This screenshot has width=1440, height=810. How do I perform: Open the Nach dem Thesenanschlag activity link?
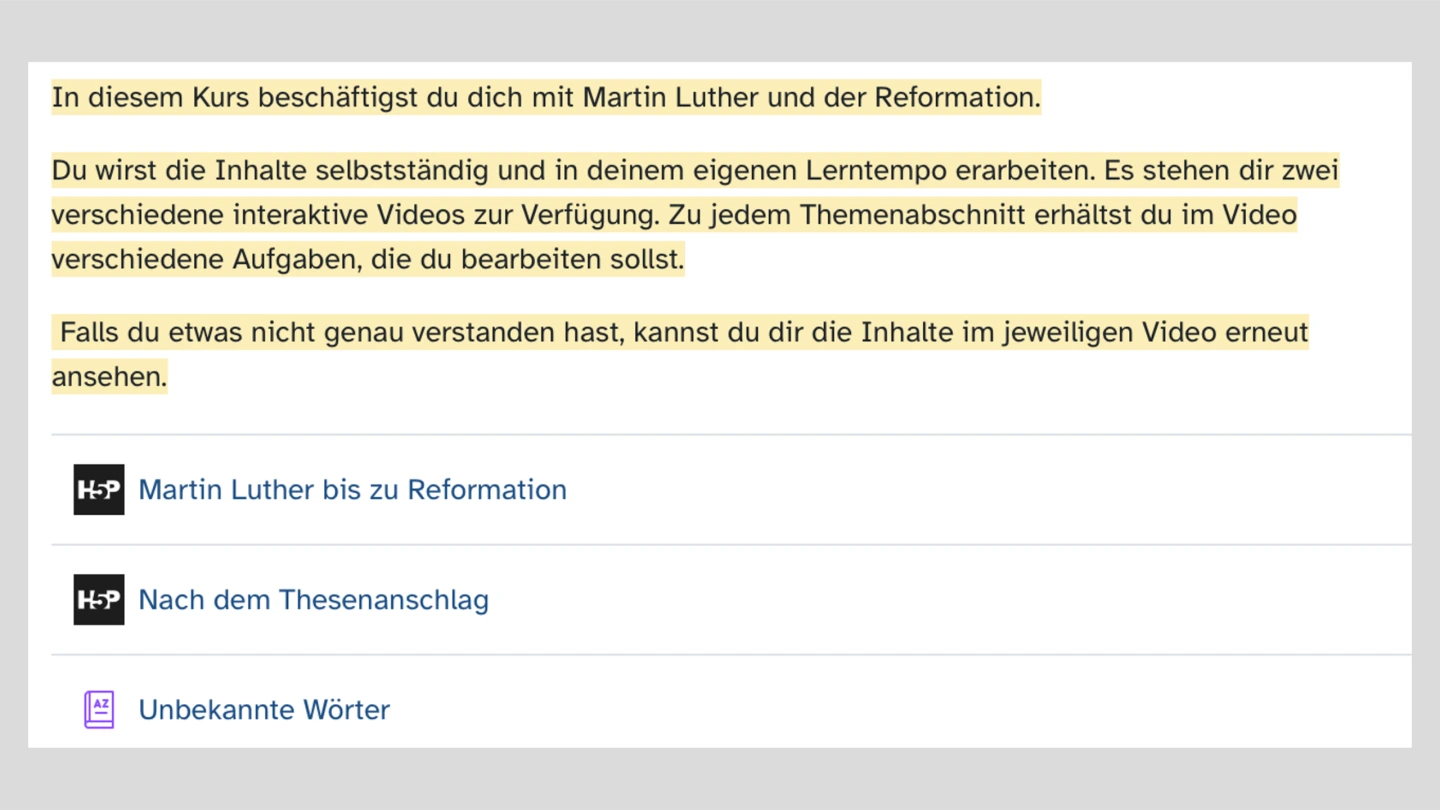[x=313, y=600]
